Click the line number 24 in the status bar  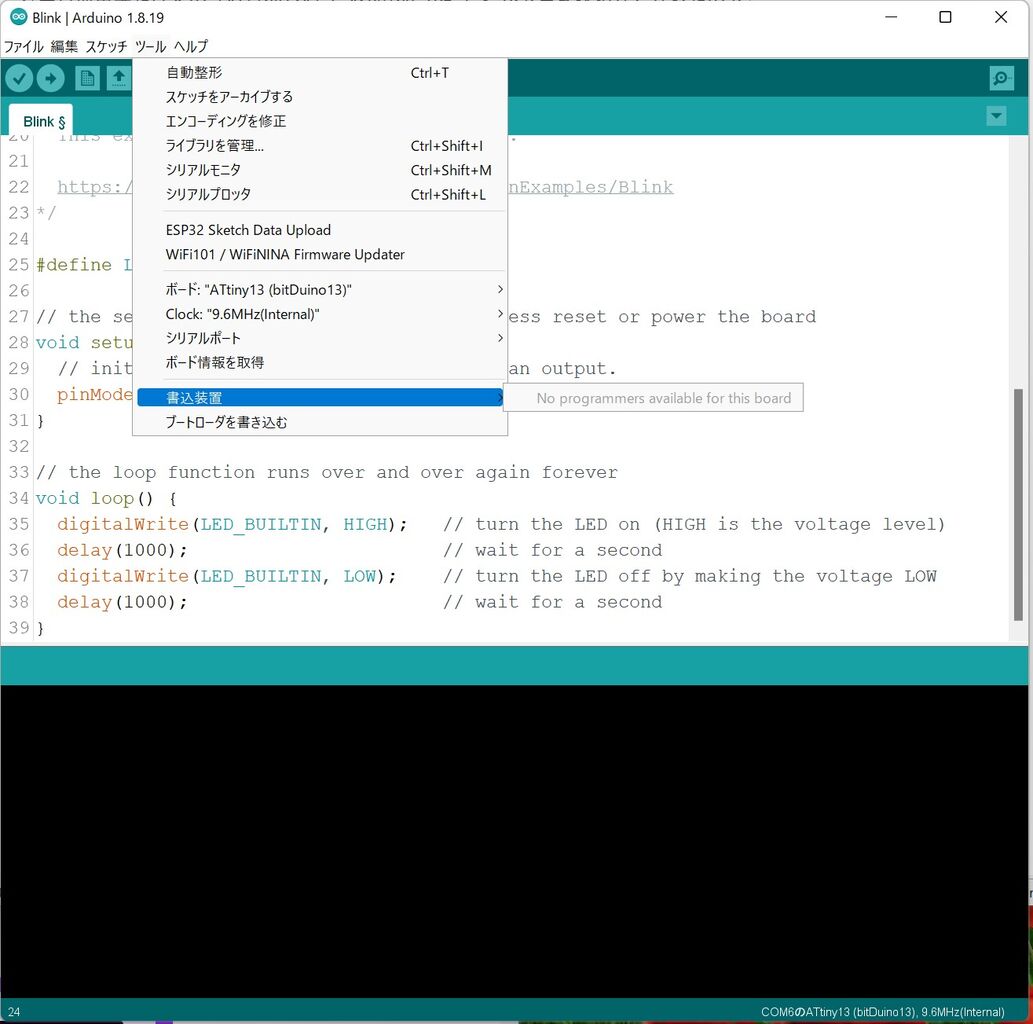(14, 1011)
